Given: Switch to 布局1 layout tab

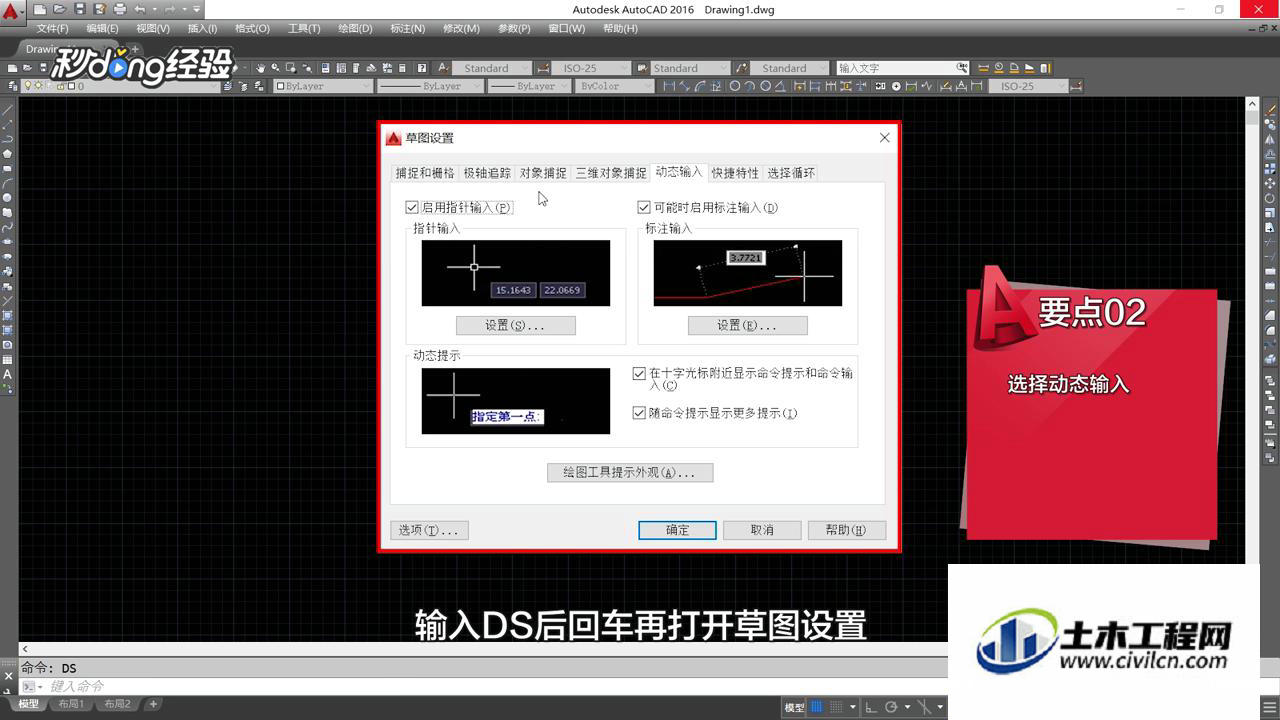Looking at the screenshot, I should 70,704.
